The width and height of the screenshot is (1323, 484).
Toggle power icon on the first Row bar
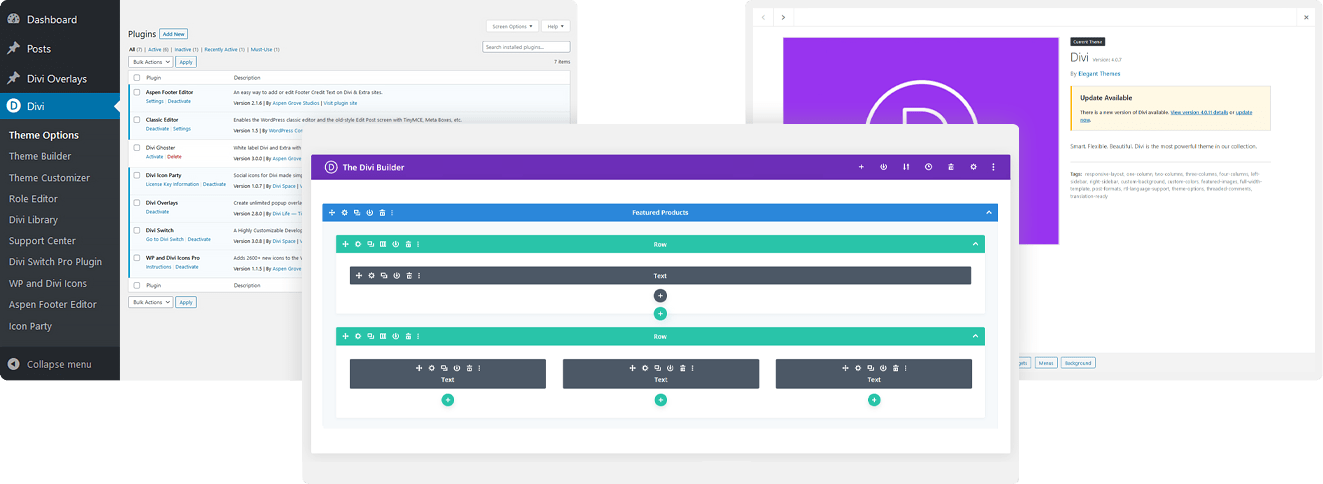(396, 244)
